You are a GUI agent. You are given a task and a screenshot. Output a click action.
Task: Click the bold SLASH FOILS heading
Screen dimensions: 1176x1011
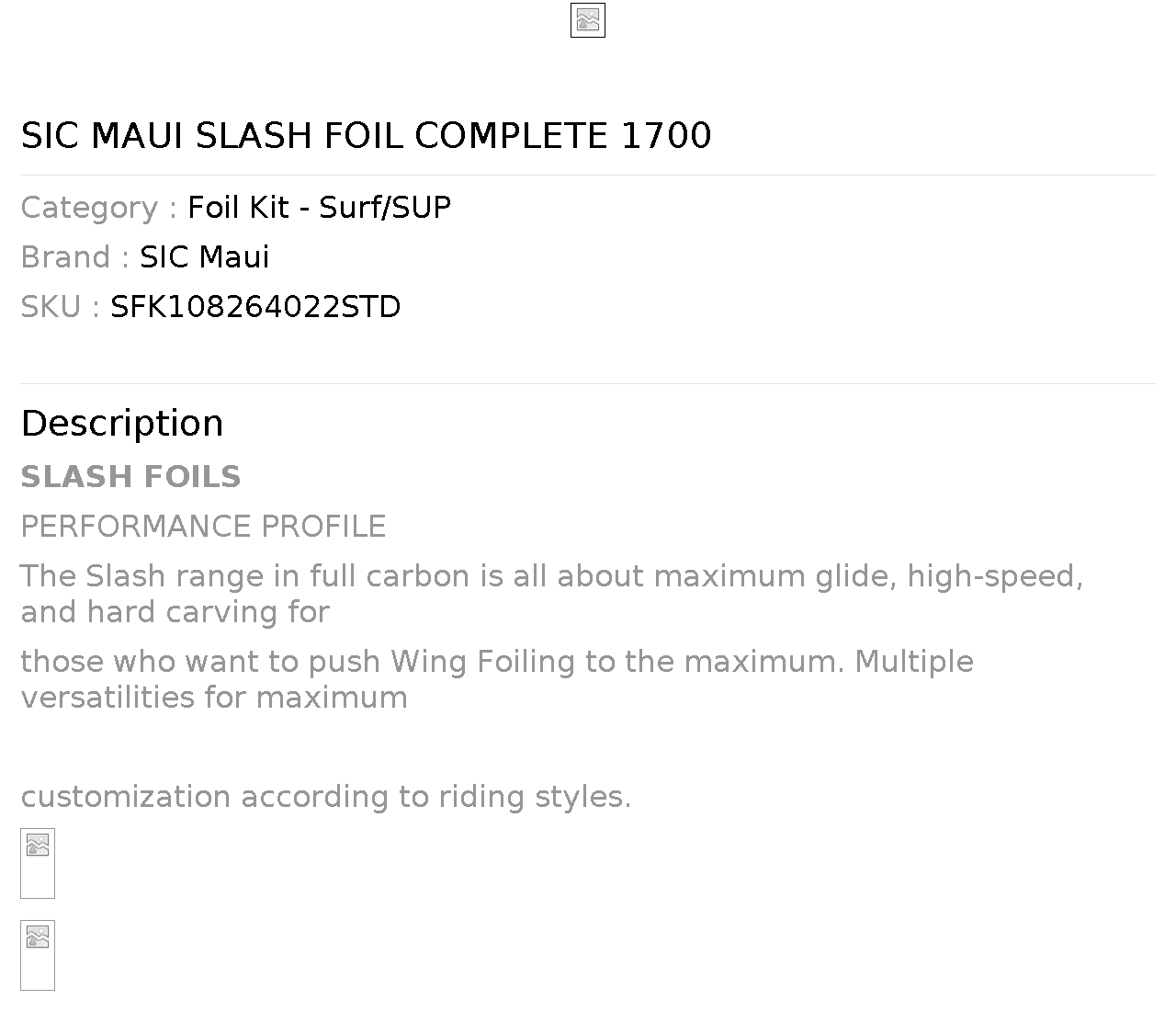[130, 477]
